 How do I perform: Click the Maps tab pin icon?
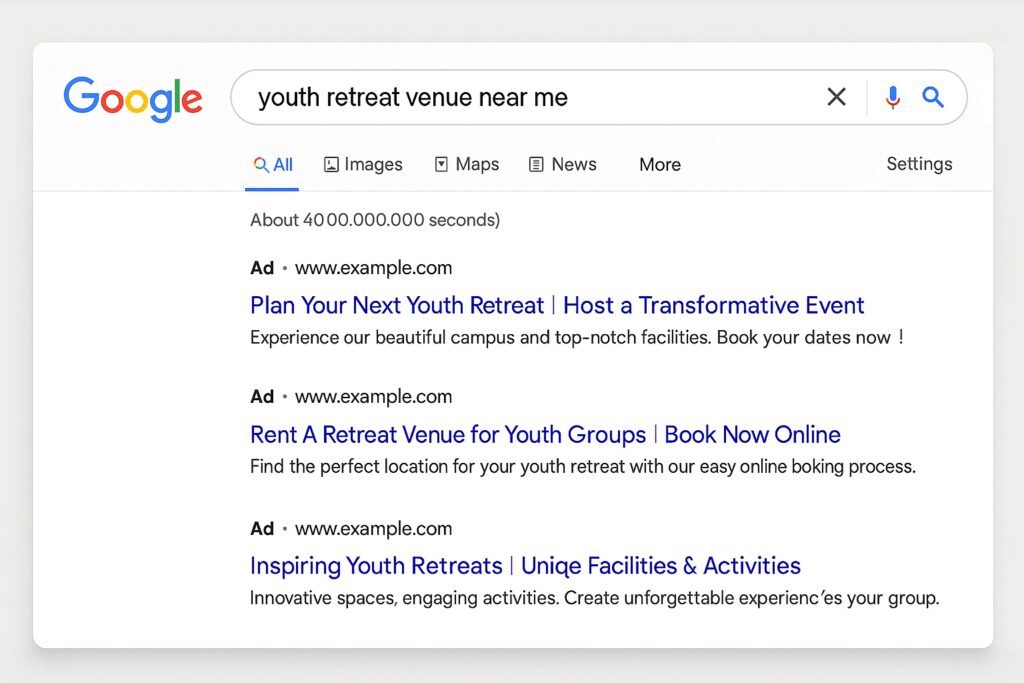[x=441, y=165]
